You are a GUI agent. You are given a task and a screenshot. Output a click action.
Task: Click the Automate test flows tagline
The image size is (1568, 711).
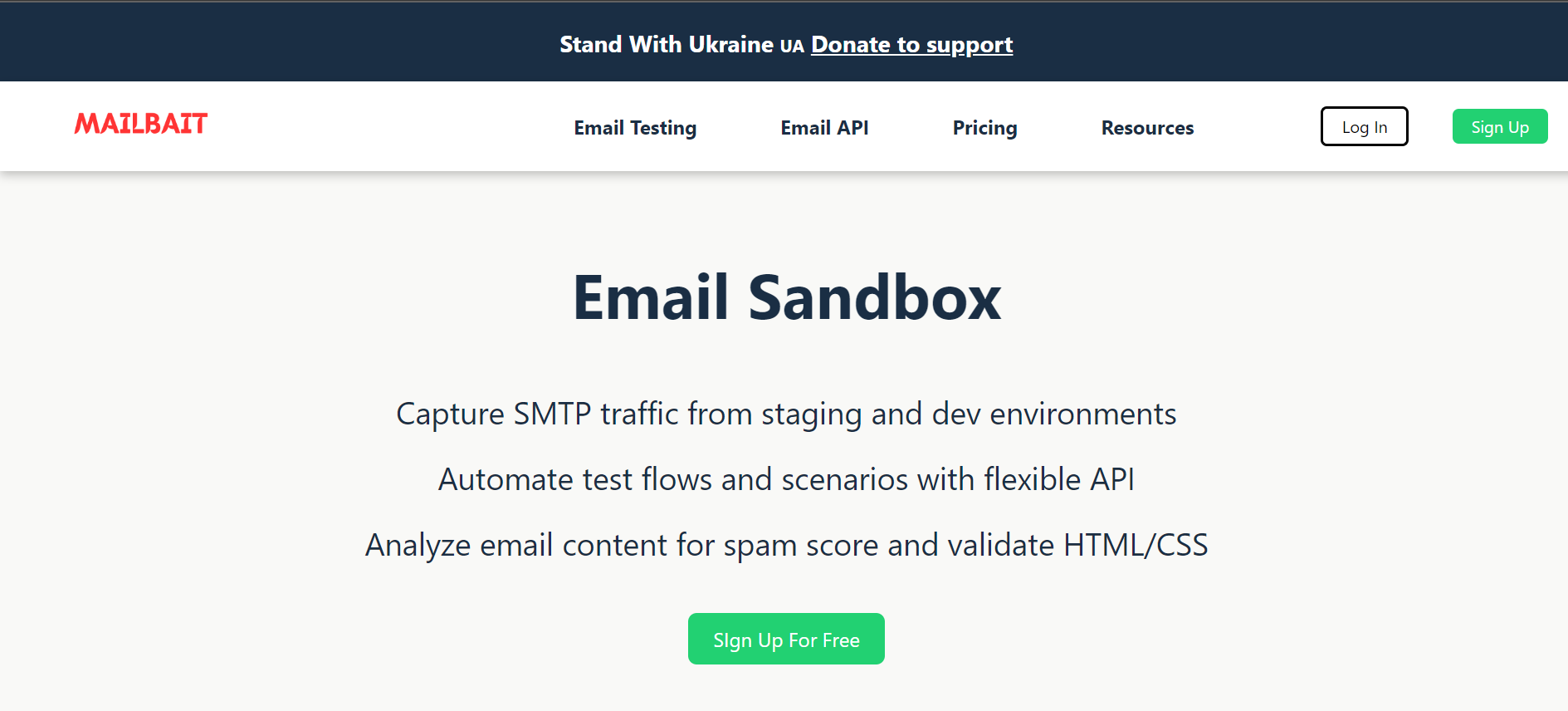click(x=786, y=479)
